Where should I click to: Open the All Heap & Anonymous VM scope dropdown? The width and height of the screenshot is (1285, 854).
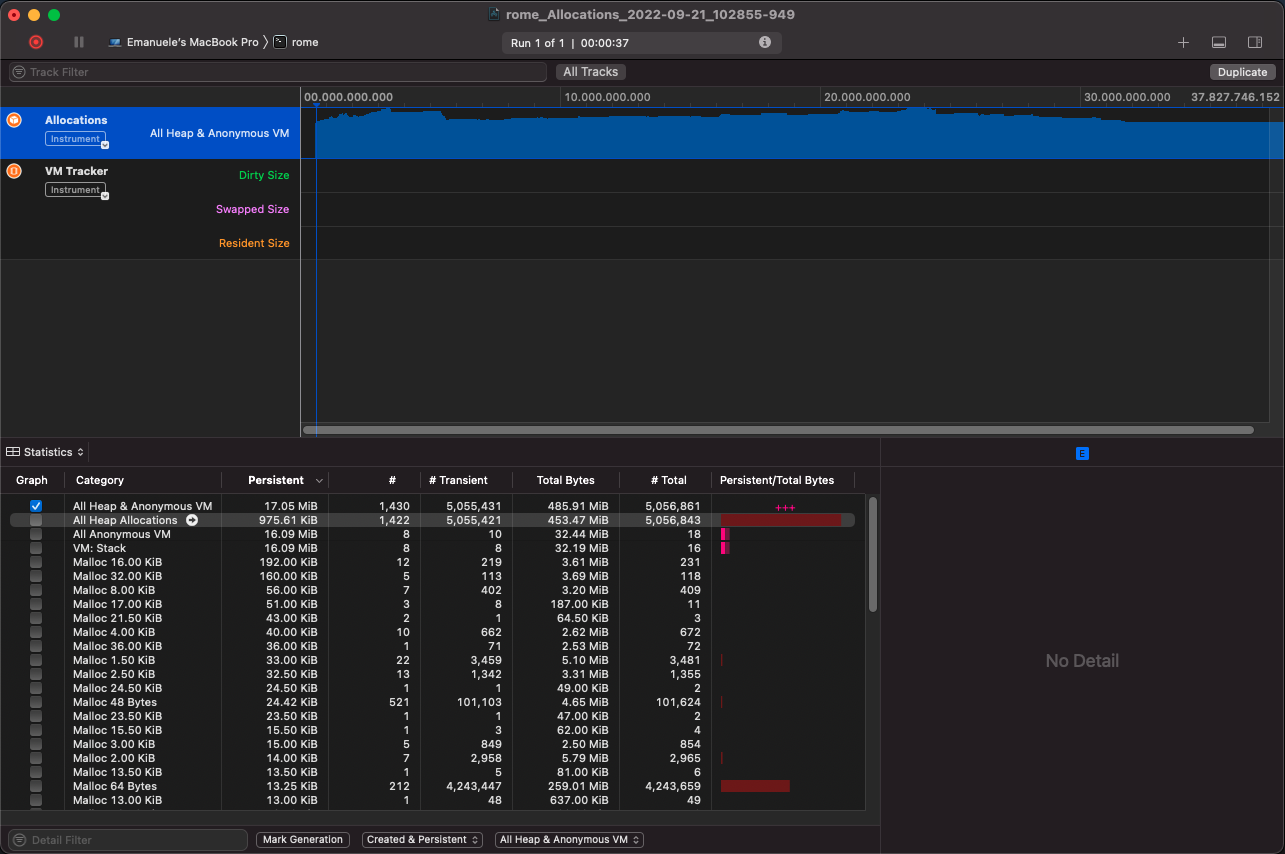point(569,840)
